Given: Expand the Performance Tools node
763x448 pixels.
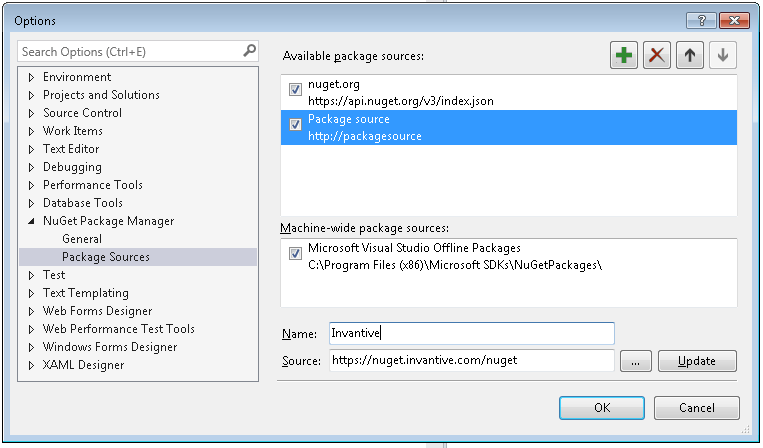Looking at the screenshot, I should (31, 185).
